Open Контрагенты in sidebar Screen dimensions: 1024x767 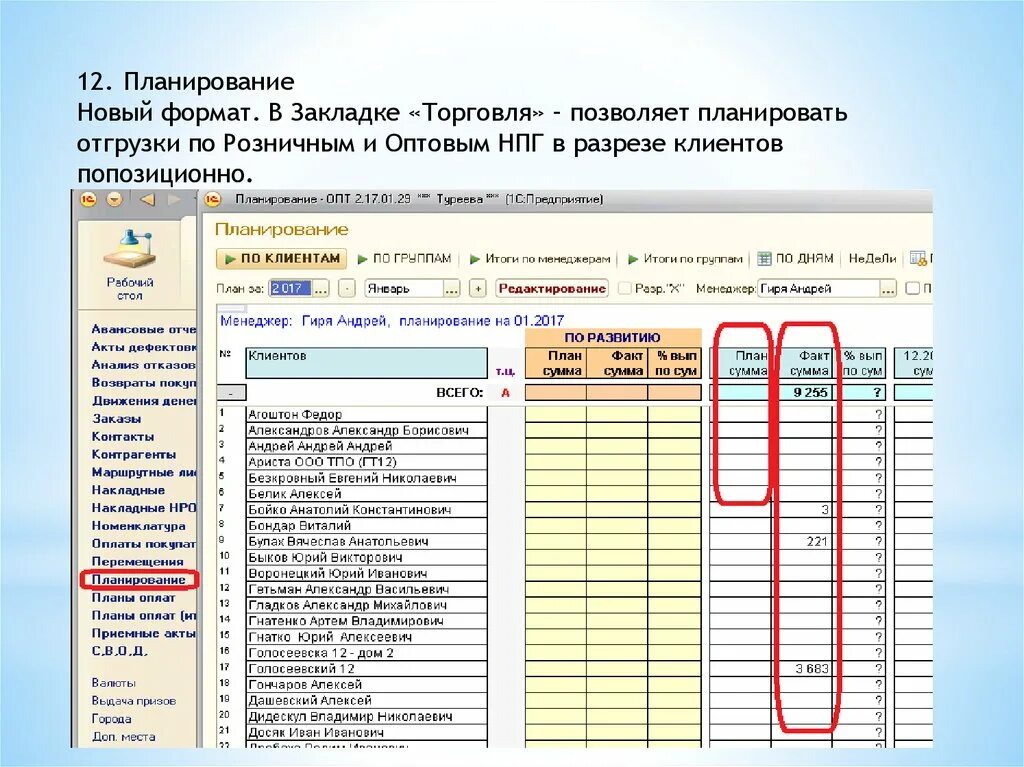[134, 455]
